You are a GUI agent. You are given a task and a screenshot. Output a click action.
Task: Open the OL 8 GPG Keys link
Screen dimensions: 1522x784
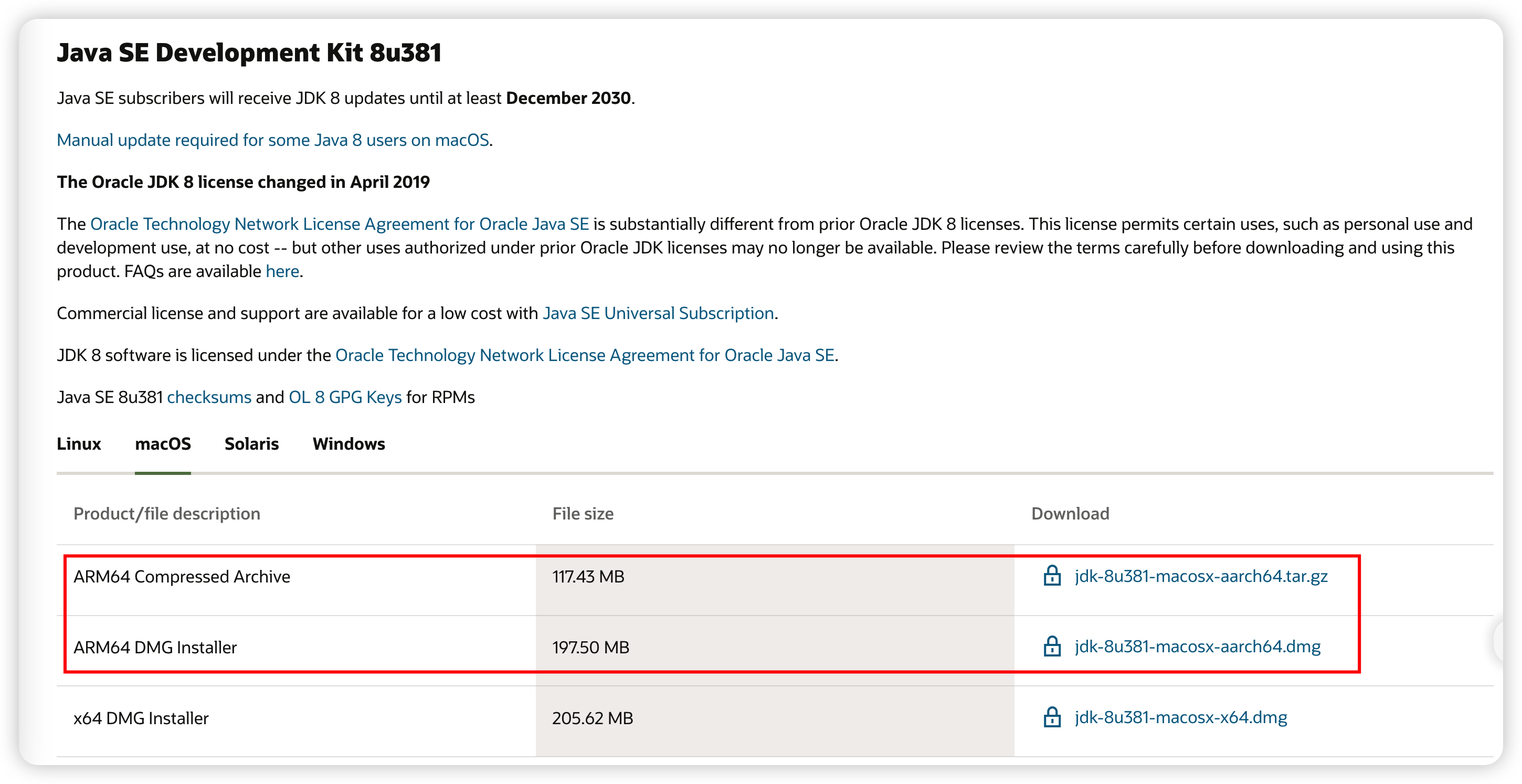click(344, 396)
